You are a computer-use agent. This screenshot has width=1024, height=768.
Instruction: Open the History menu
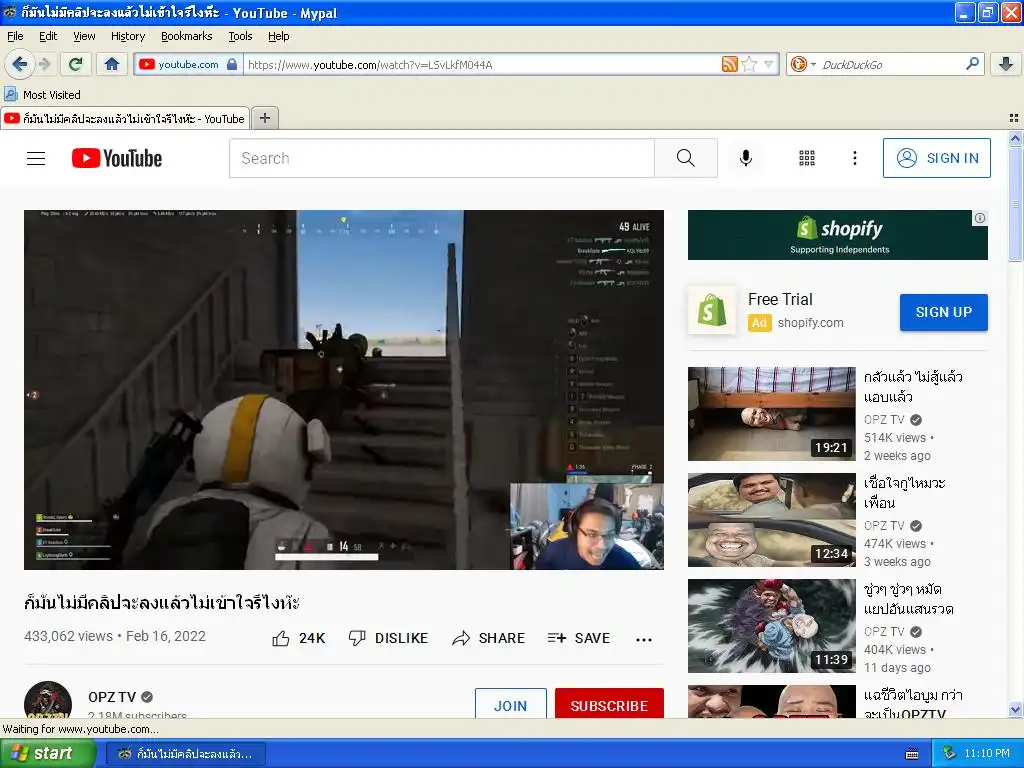[128, 36]
